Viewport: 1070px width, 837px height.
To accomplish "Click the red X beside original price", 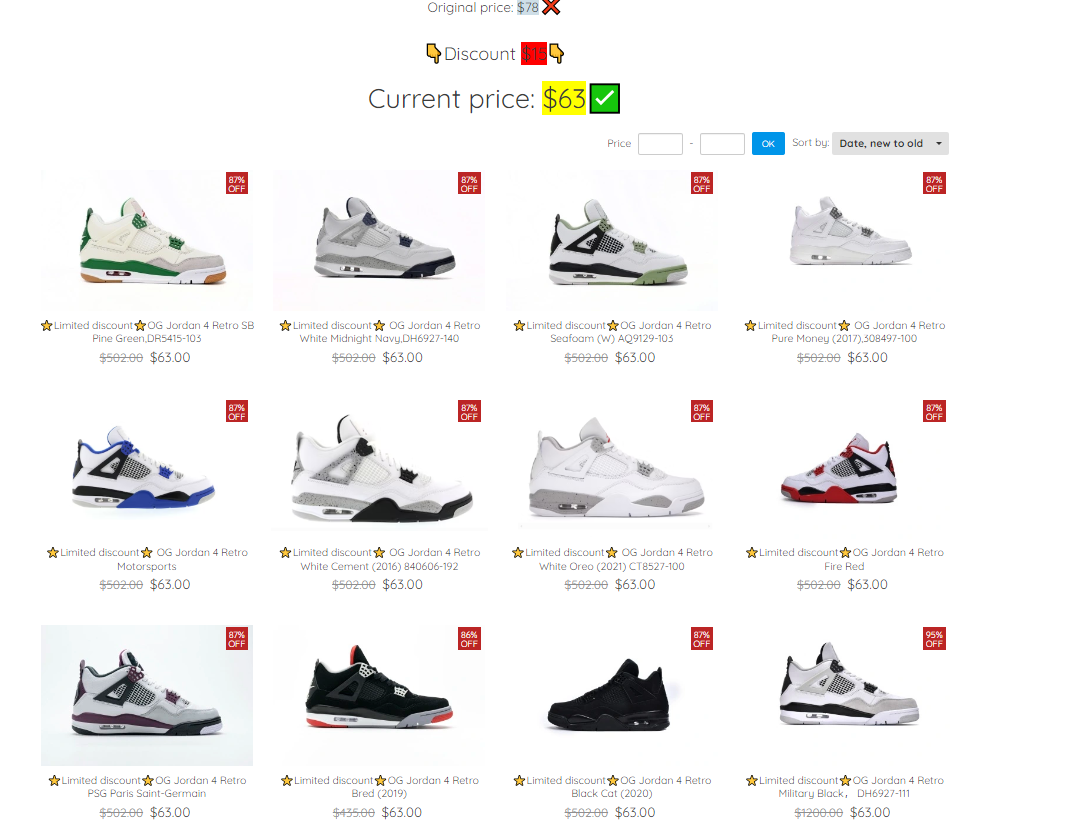I will click(x=551, y=8).
